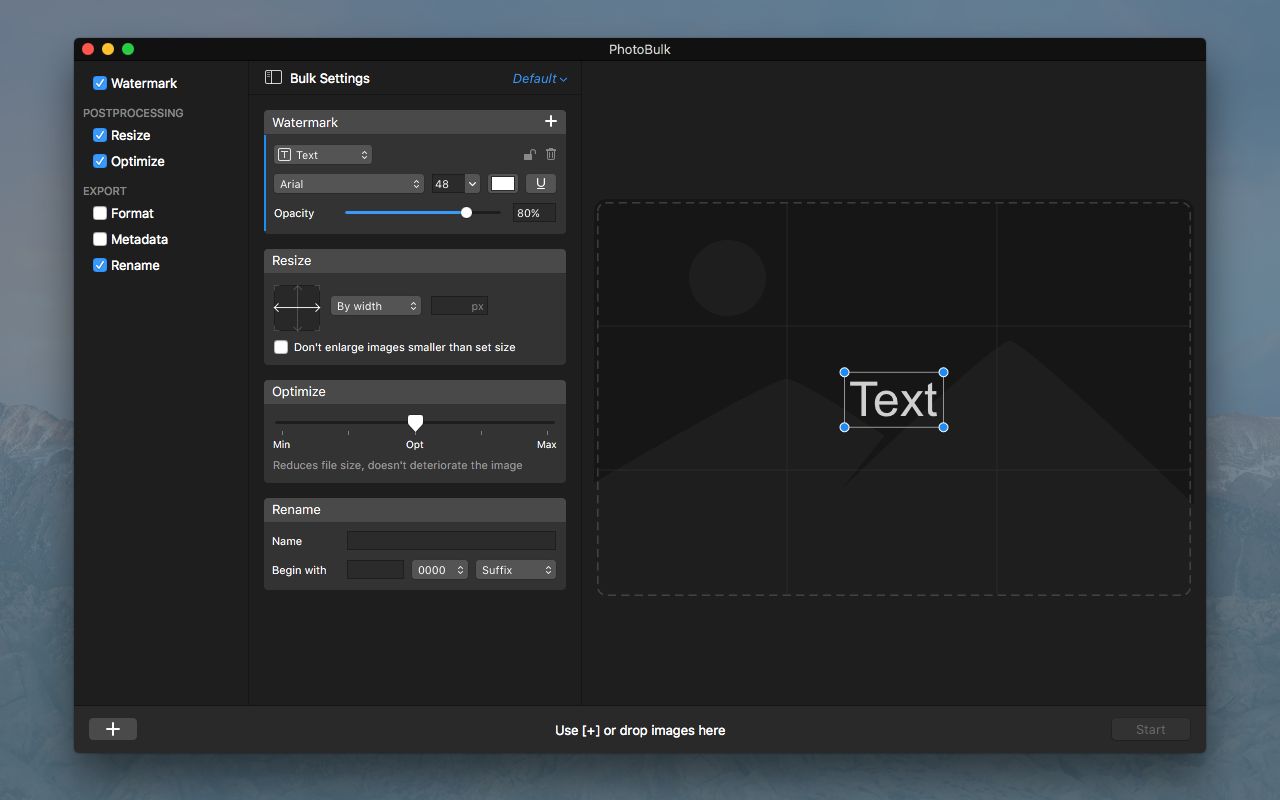Toggle underline styling for the watermark text
The width and height of the screenshot is (1280, 800).
(540, 183)
